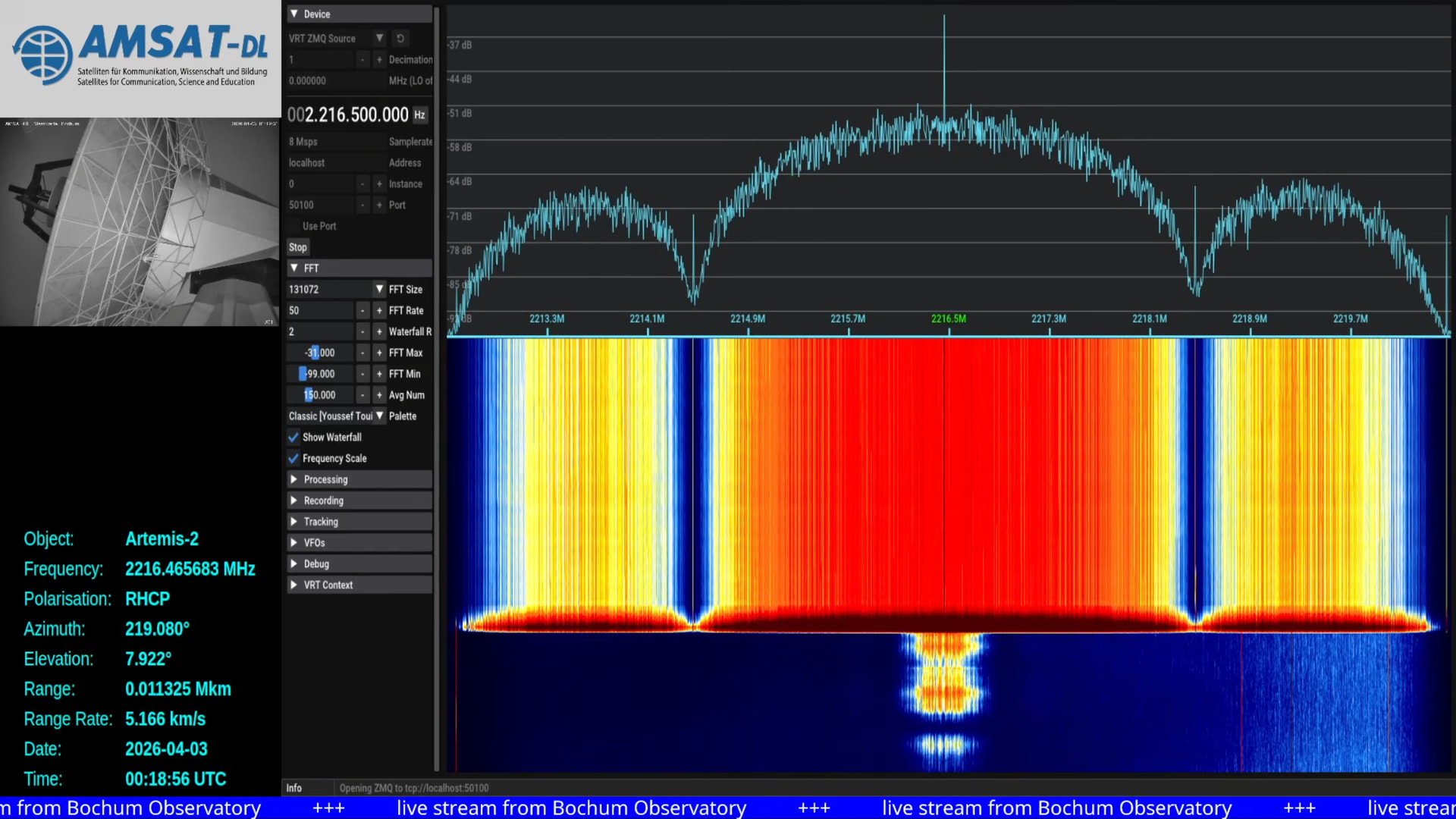Decrease FFT Rate with the minus button
This screenshot has width=1456, height=819.
tap(362, 310)
